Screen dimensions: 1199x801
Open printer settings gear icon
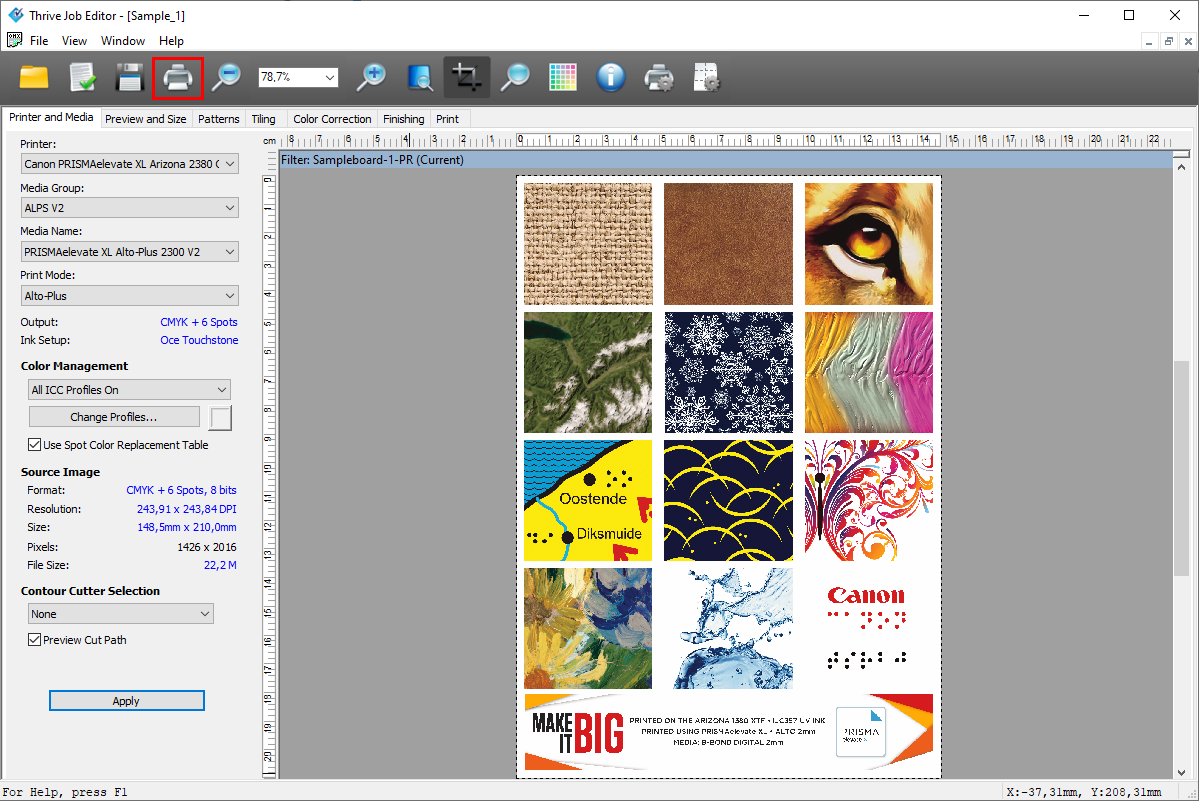(659, 78)
